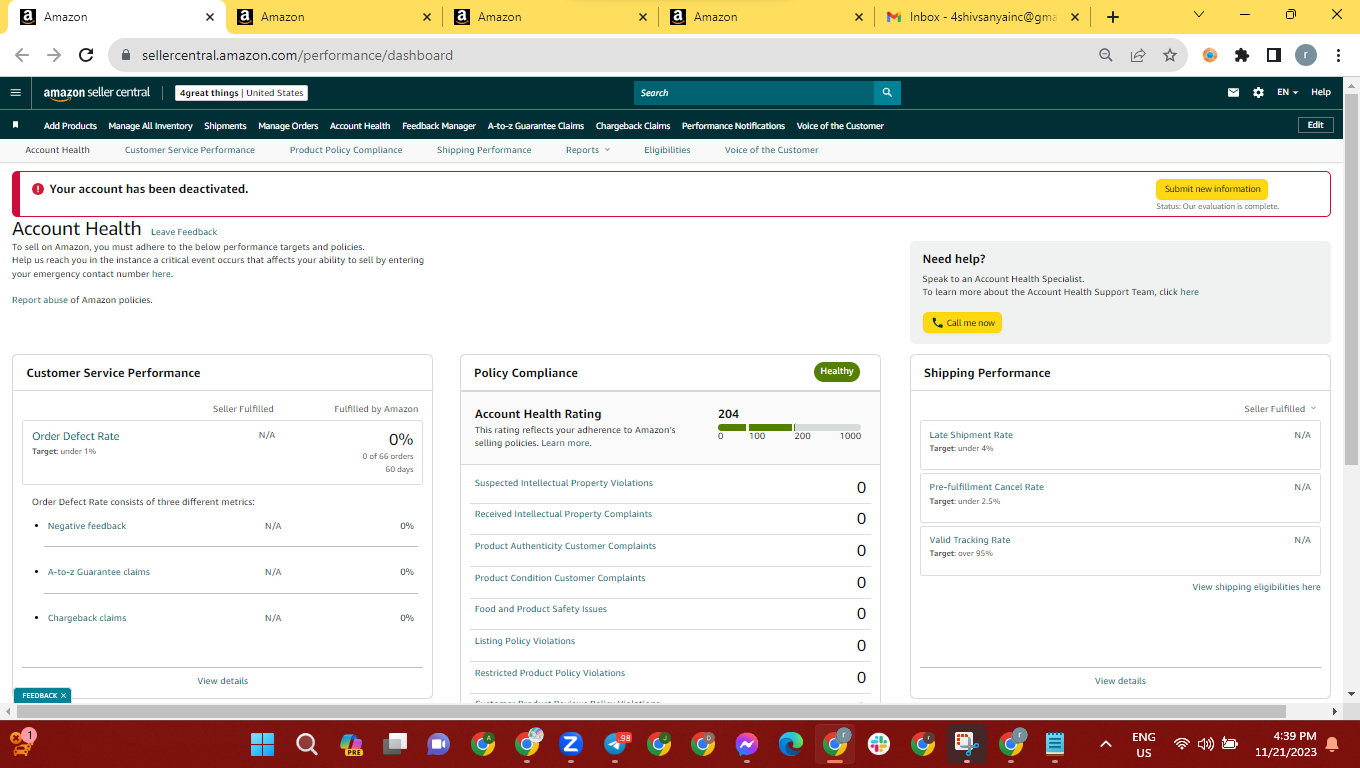Click the Call me now button
1360x768 pixels.
coord(962,323)
